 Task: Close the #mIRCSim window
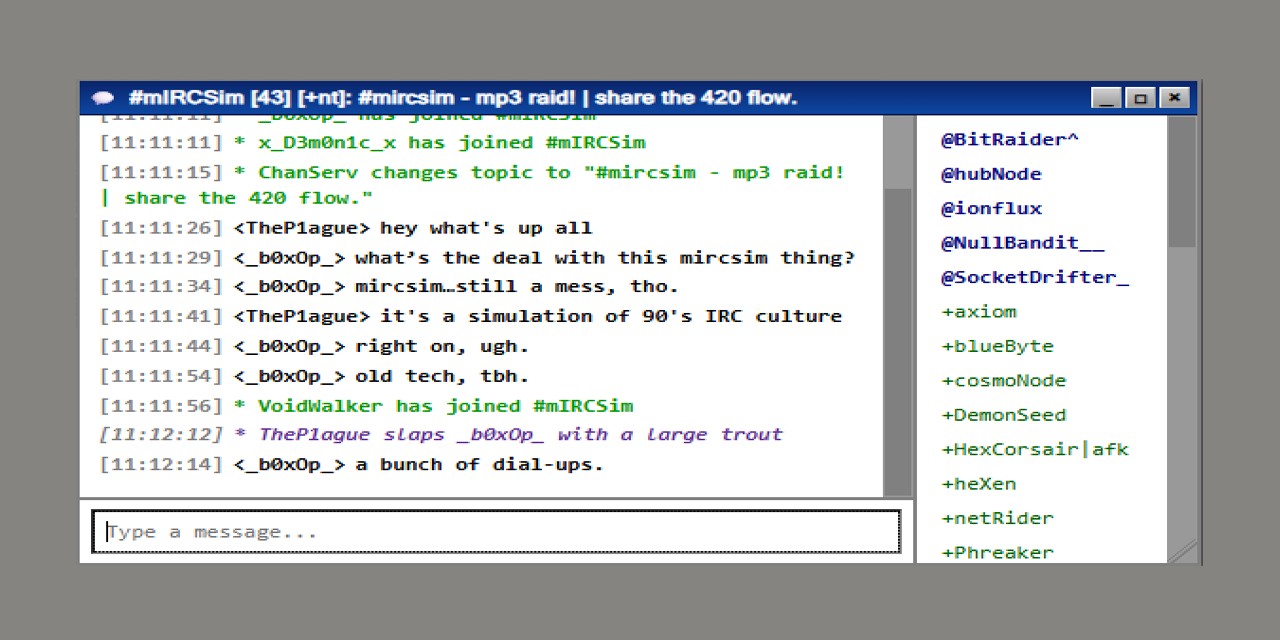tap(1174, 98)
